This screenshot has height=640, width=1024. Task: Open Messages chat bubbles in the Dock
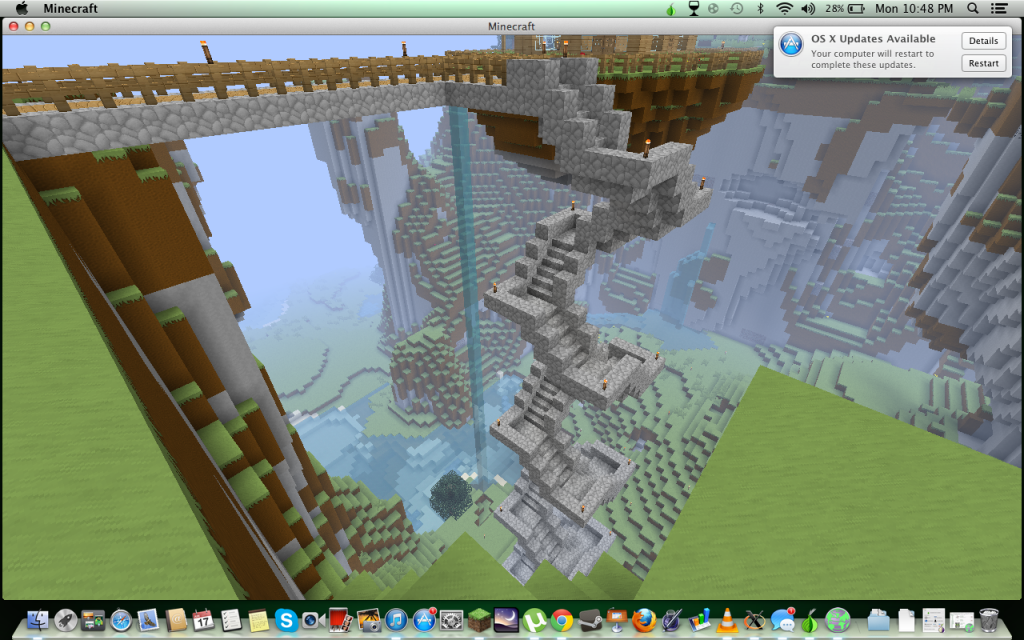782,620
